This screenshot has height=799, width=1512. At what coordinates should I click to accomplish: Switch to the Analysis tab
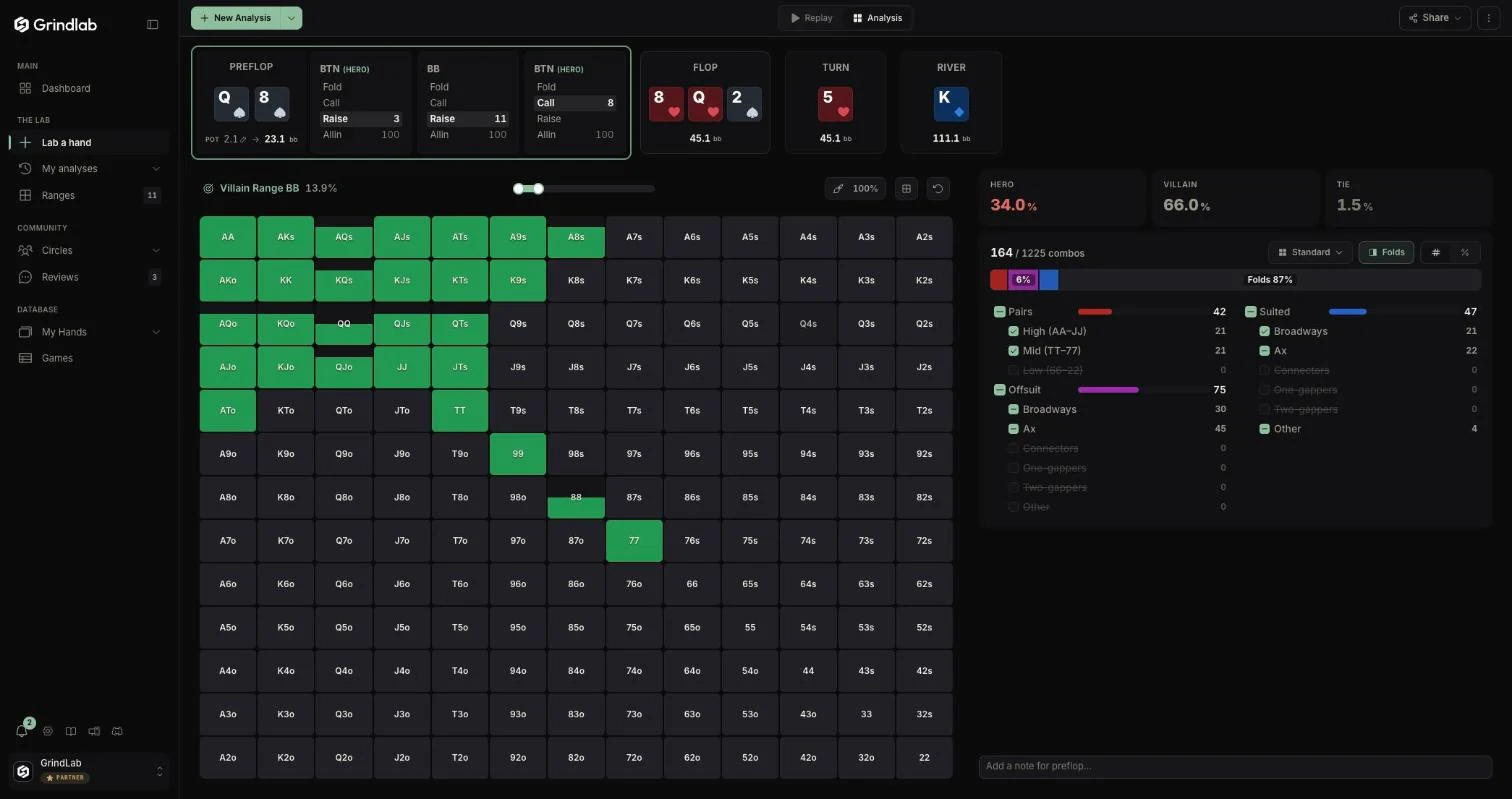[x=877, y=18]
